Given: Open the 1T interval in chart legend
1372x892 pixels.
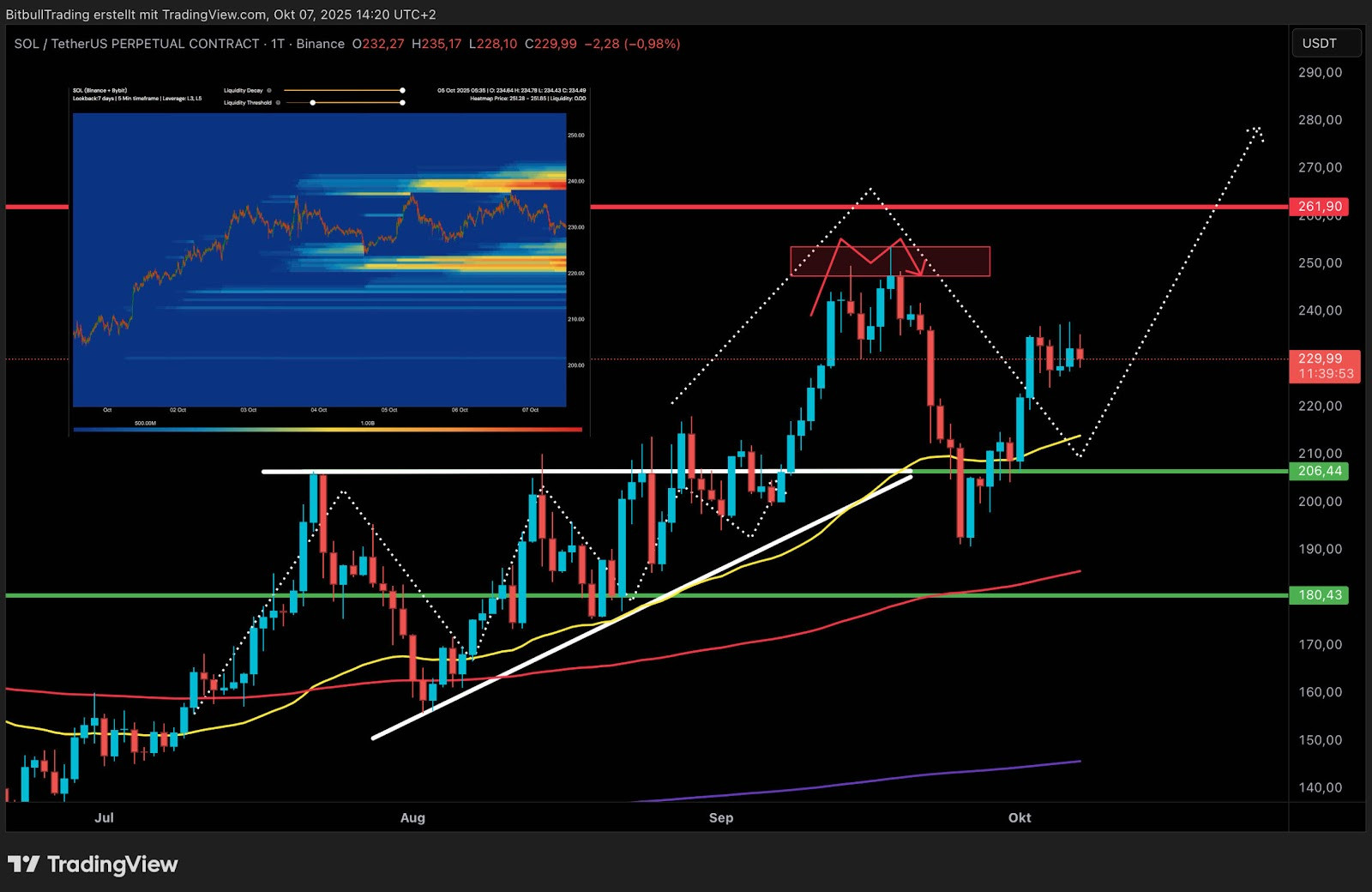Looking at the screenshot, I should (278, 44).
